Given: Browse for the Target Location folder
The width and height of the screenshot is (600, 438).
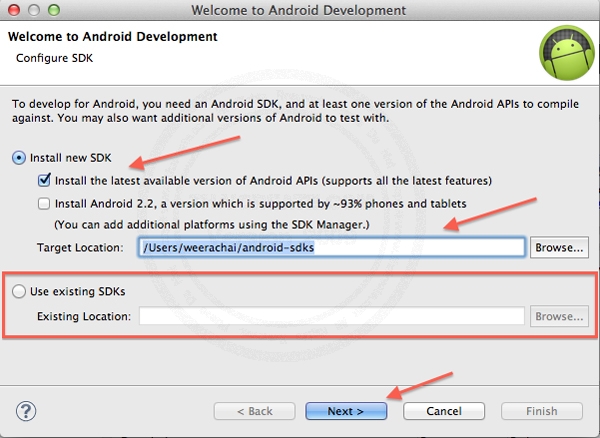Looking at the screenshot, I should [559, 247].
